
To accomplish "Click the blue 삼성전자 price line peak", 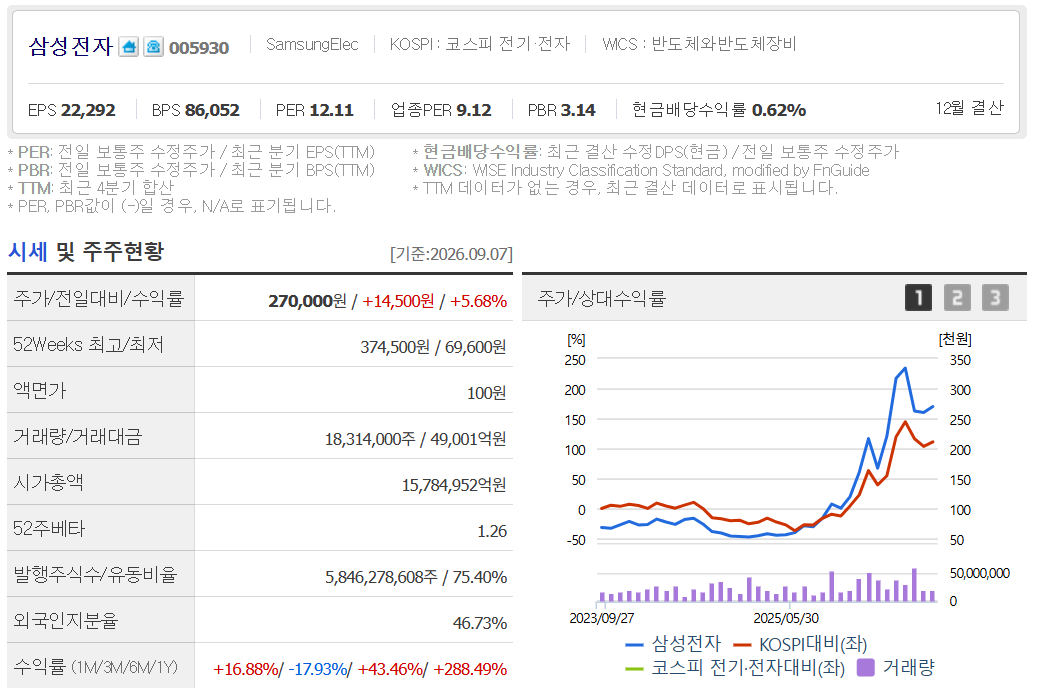I will point(904,368).
